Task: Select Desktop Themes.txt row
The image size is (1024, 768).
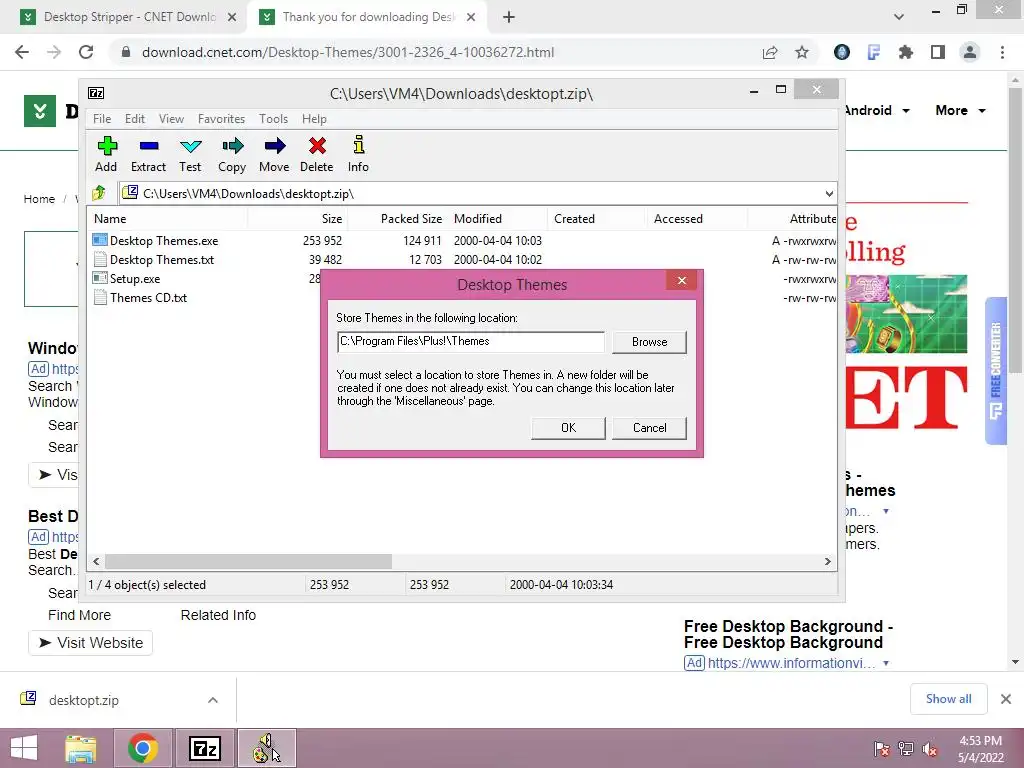Action: [x=462, y=260]
